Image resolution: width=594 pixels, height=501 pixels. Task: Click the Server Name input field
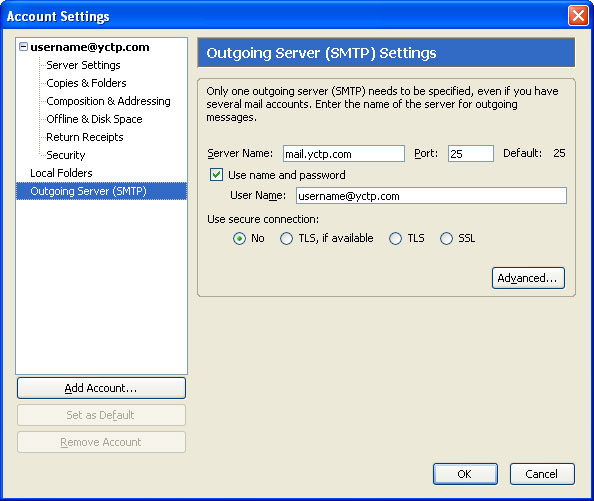pos(344,153)
